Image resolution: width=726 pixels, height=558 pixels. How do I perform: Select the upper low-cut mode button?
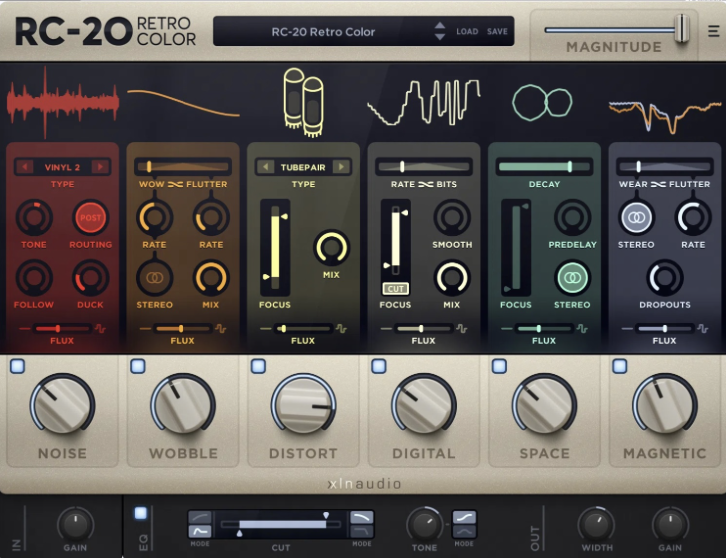(200, 517)
